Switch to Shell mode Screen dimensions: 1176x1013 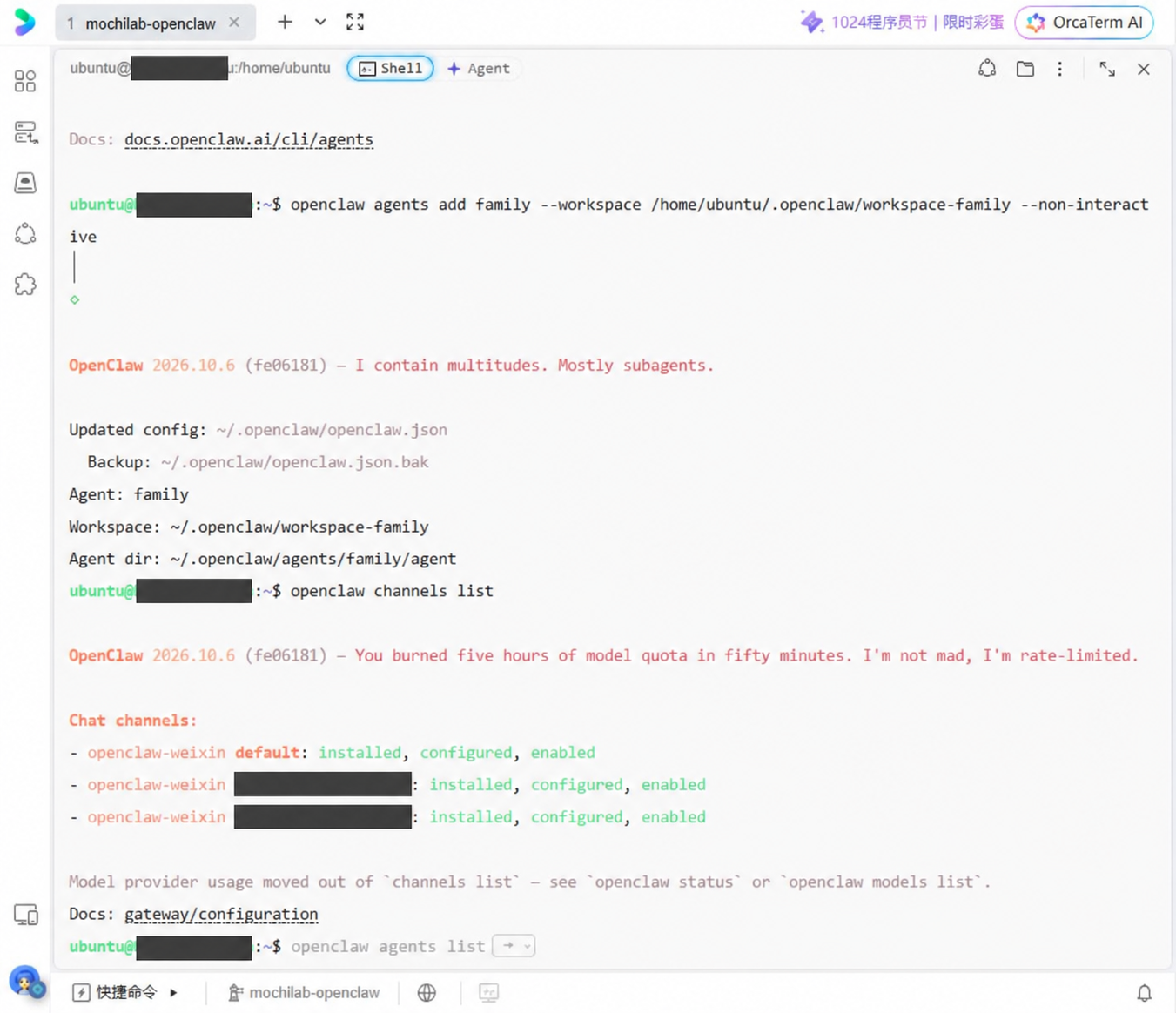(390, 68)
